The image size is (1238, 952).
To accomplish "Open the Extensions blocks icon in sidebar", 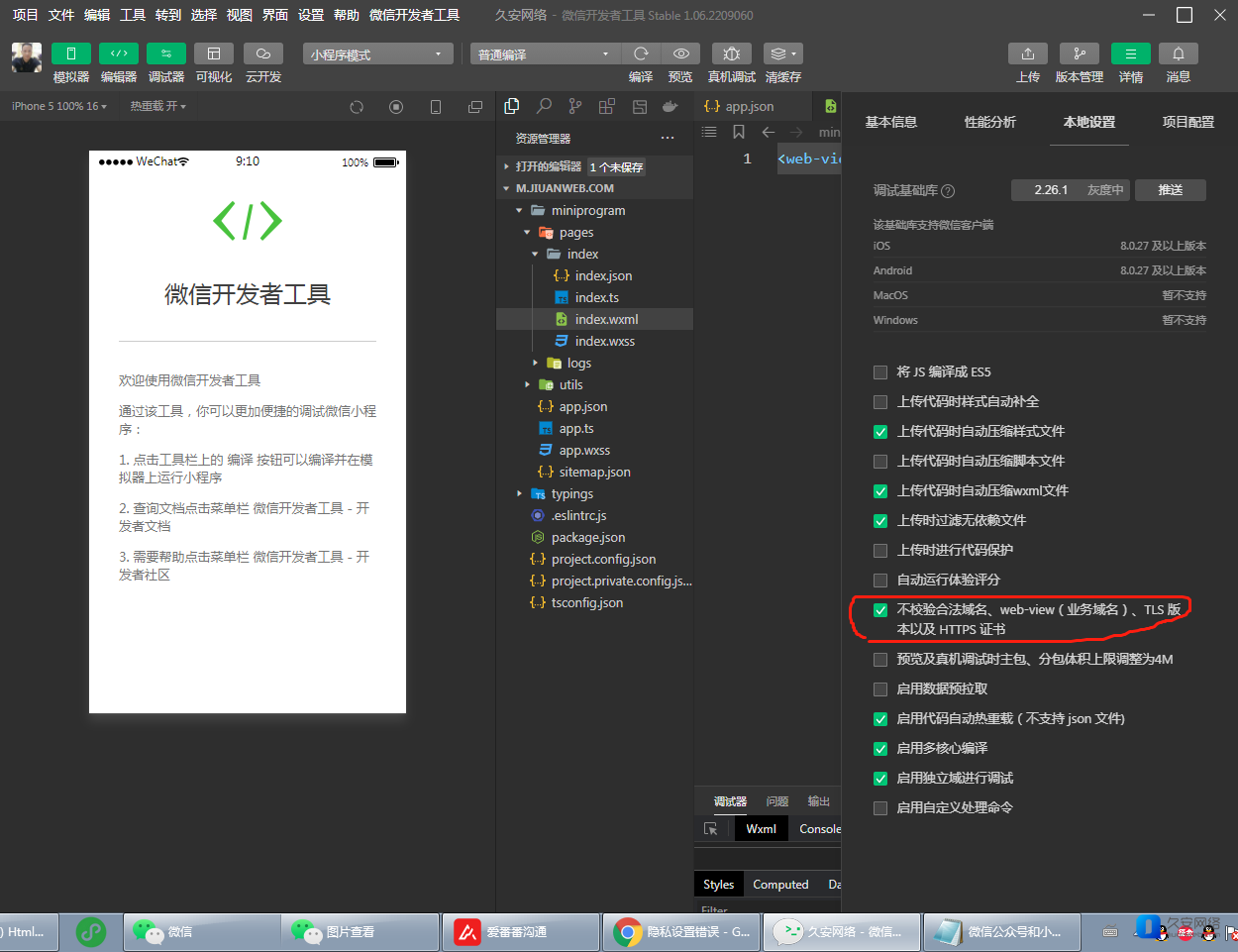I will [x=607, y=106].
